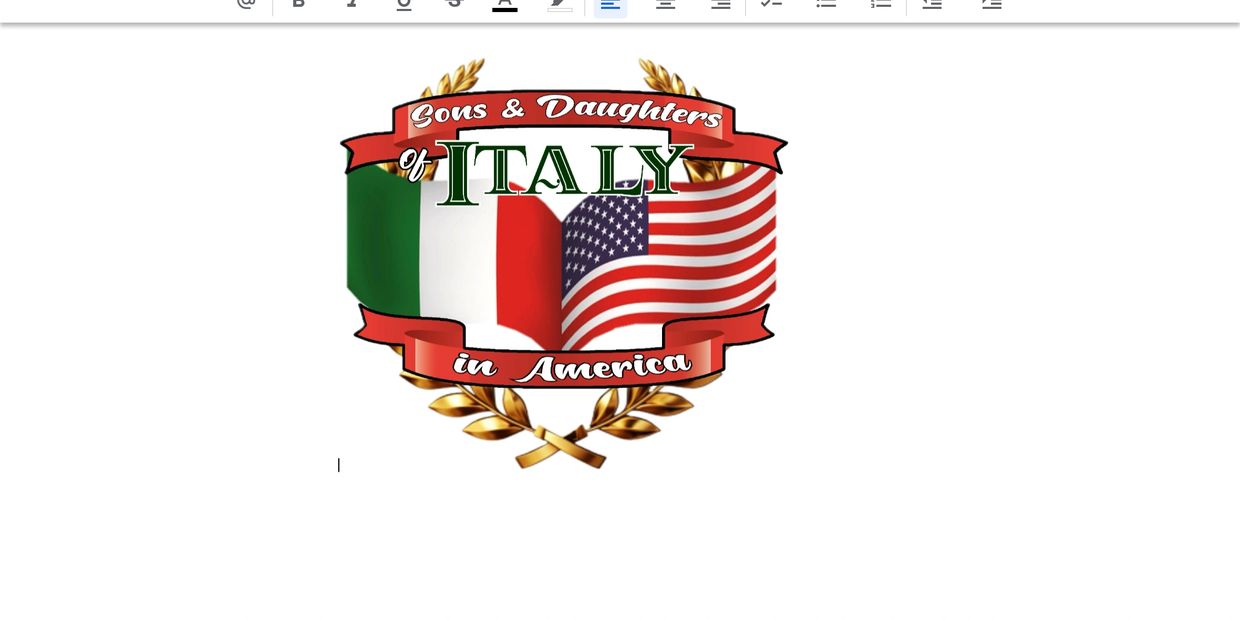Align text to the right
The width and height of the screenshot is (1240, 619).
[720, 4]
